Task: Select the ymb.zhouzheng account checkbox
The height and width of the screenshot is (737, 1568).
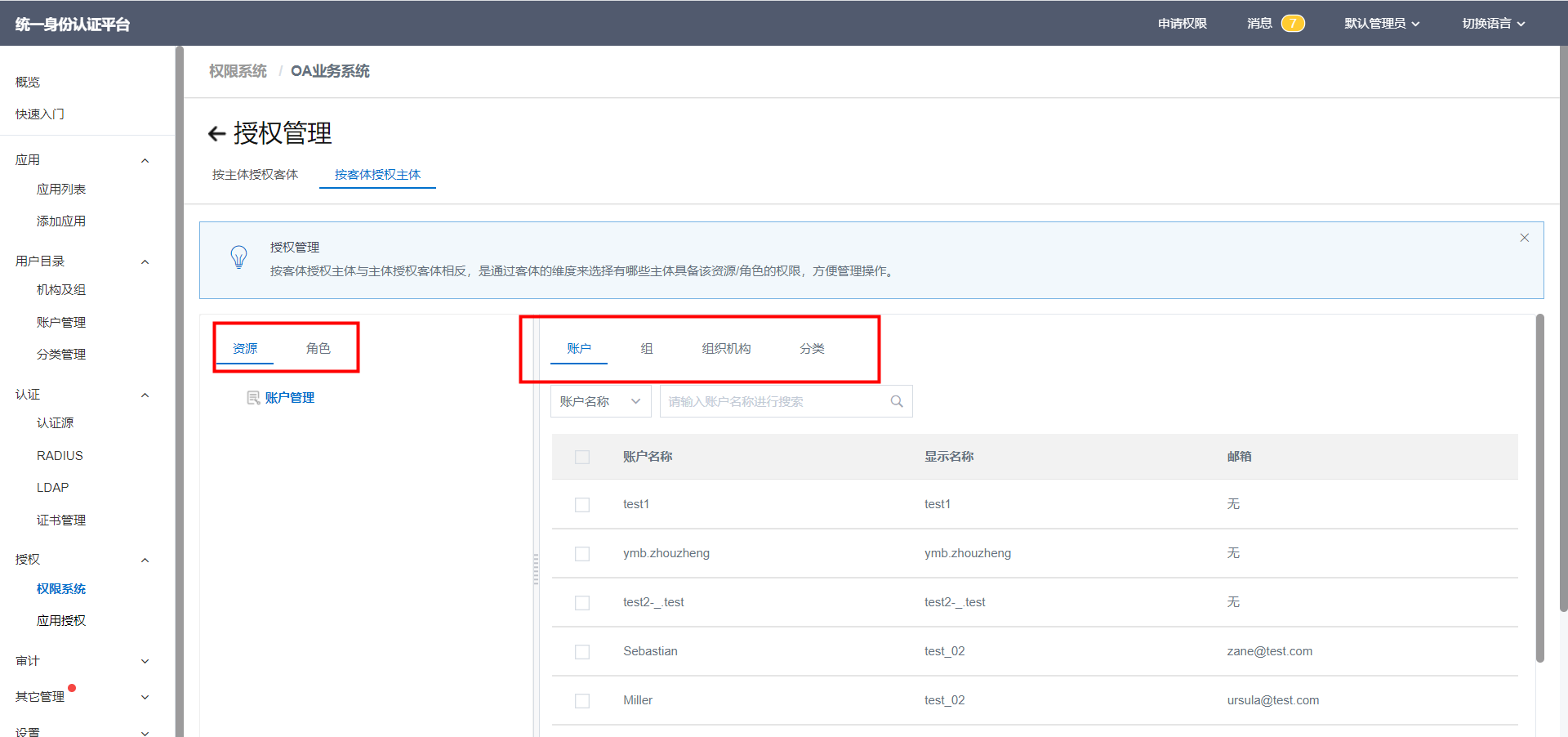Action: [582, 554]
